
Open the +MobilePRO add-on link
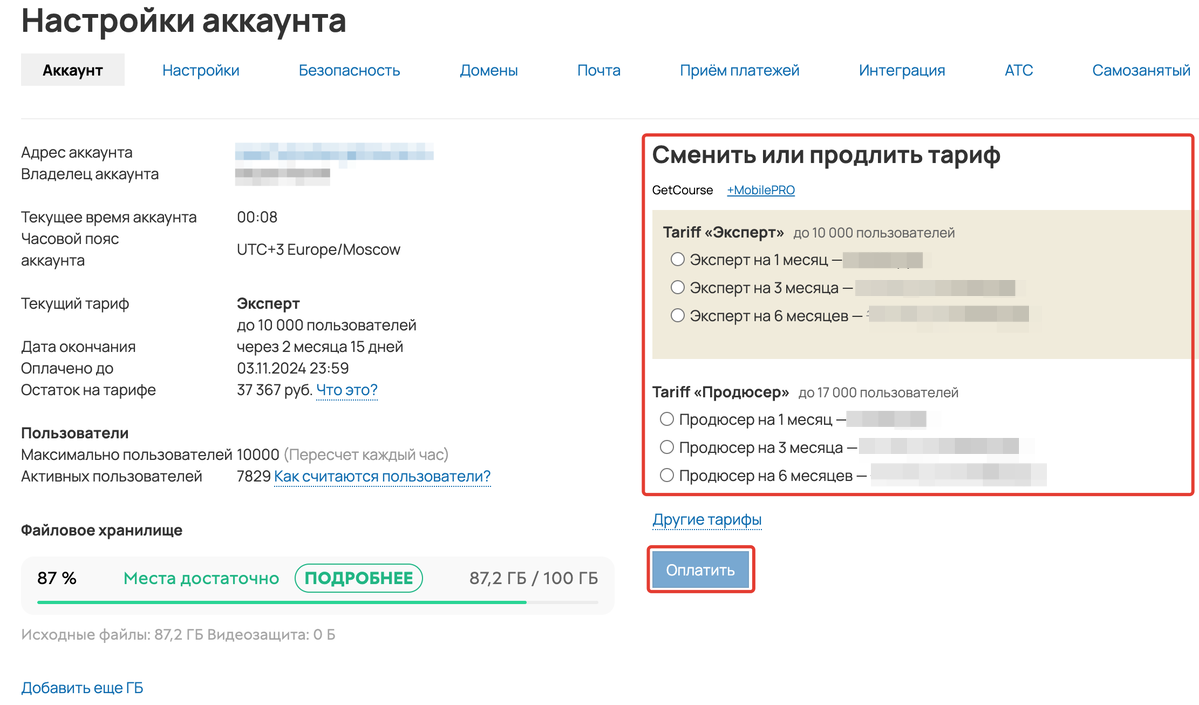tap(760, 190)
